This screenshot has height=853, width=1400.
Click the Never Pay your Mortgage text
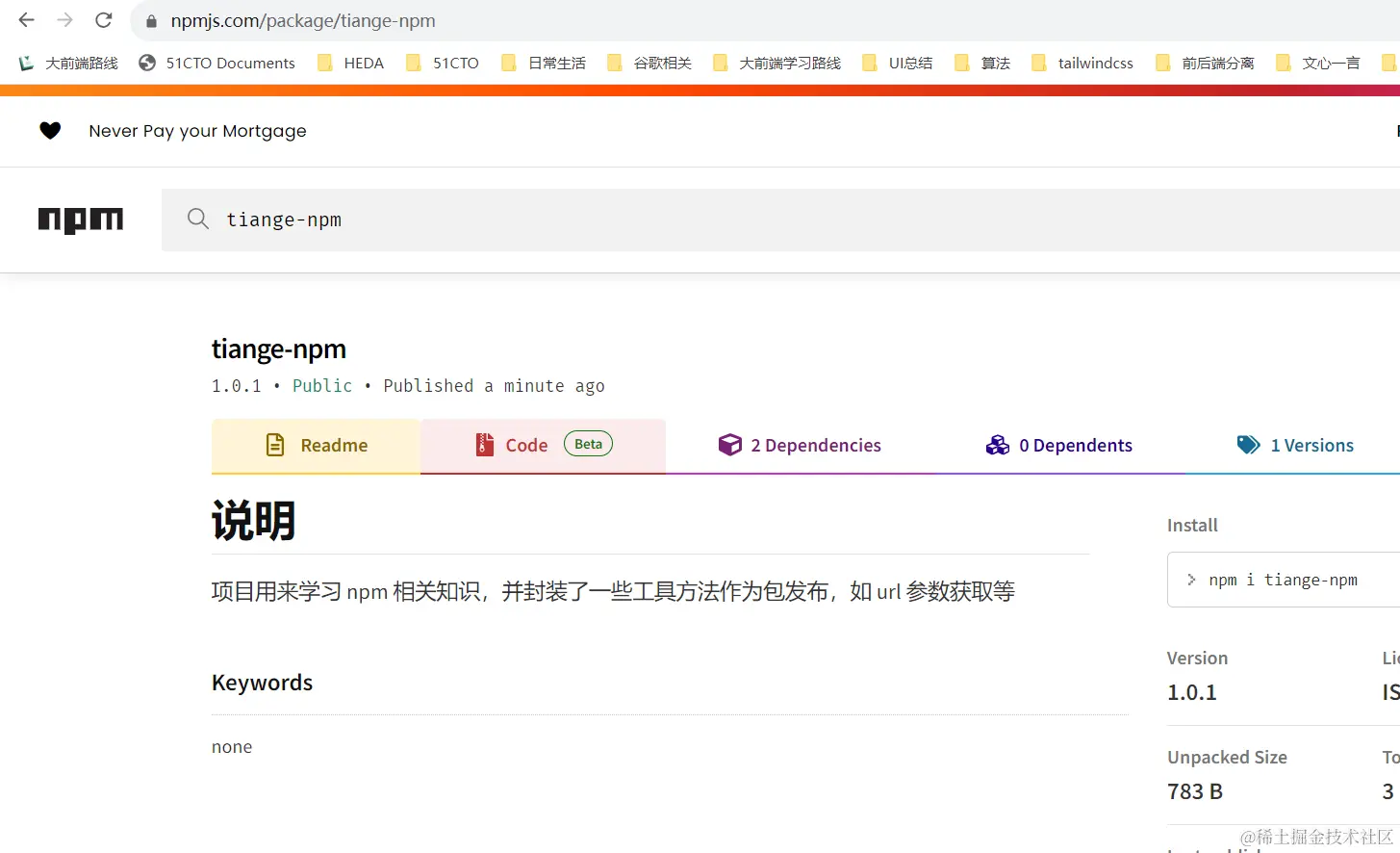tap(197, 131)
